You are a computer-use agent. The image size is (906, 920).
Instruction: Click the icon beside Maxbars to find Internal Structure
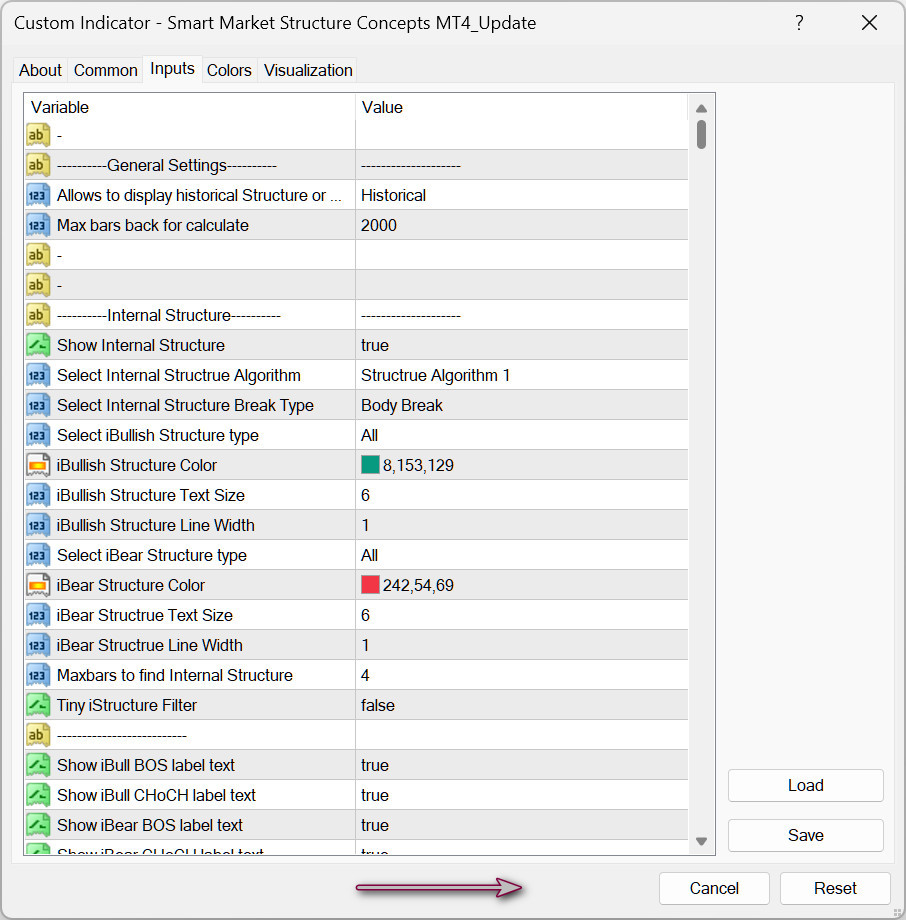tap(38, 675)
